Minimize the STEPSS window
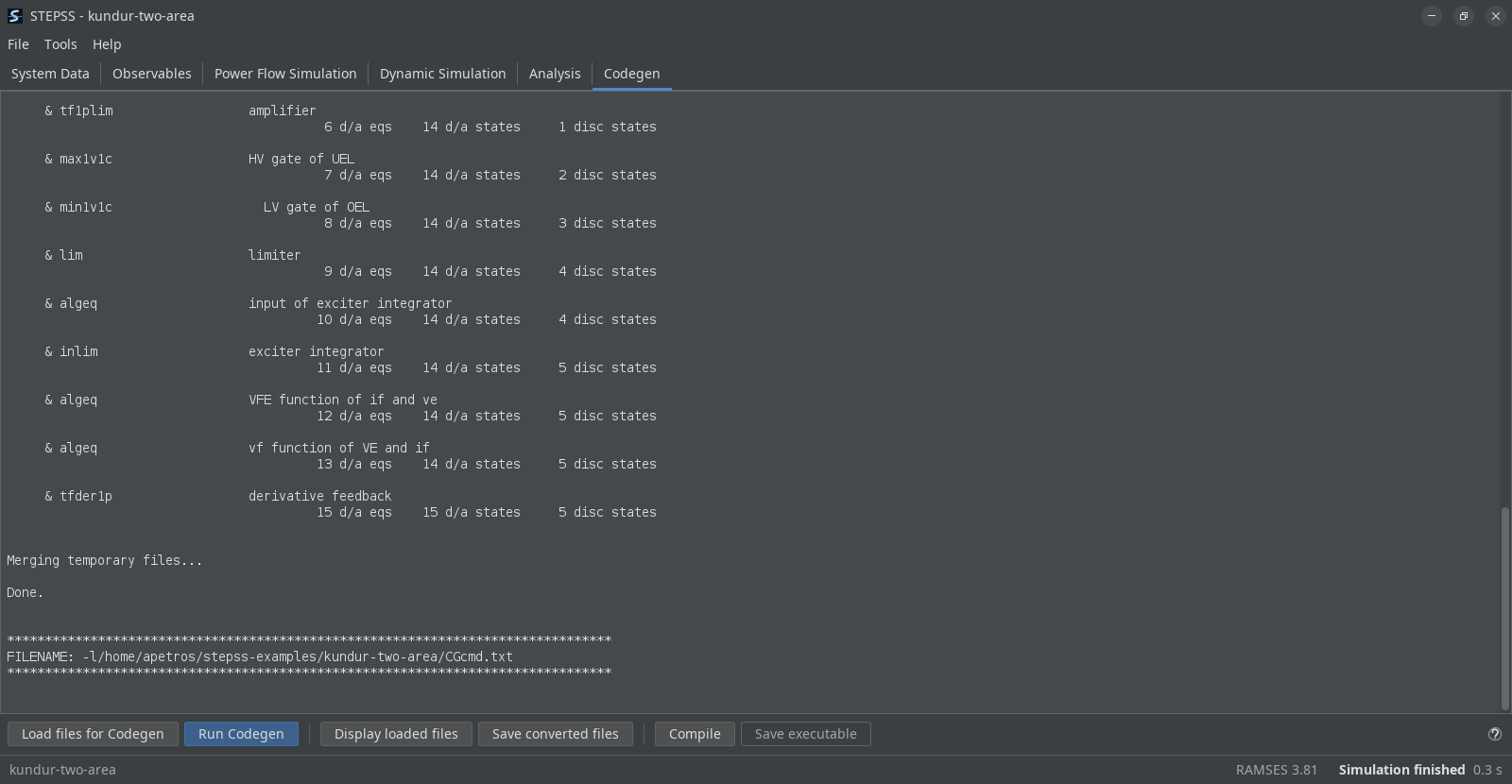This screenshot has width=1512, height=784. click(x=1432, y=16)
